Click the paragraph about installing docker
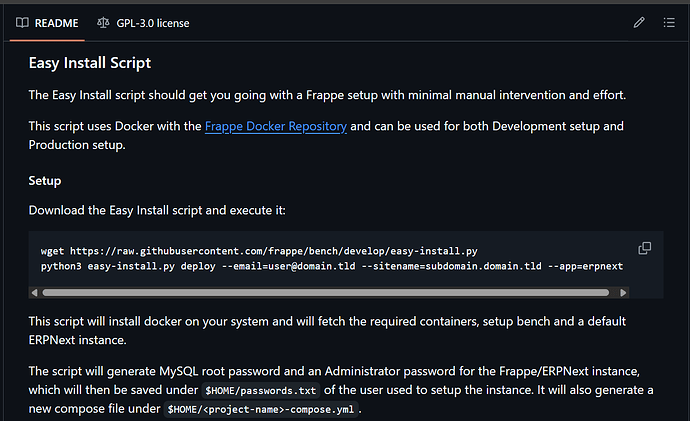This screenshot has height=421, width=690. tap(326, 330)
